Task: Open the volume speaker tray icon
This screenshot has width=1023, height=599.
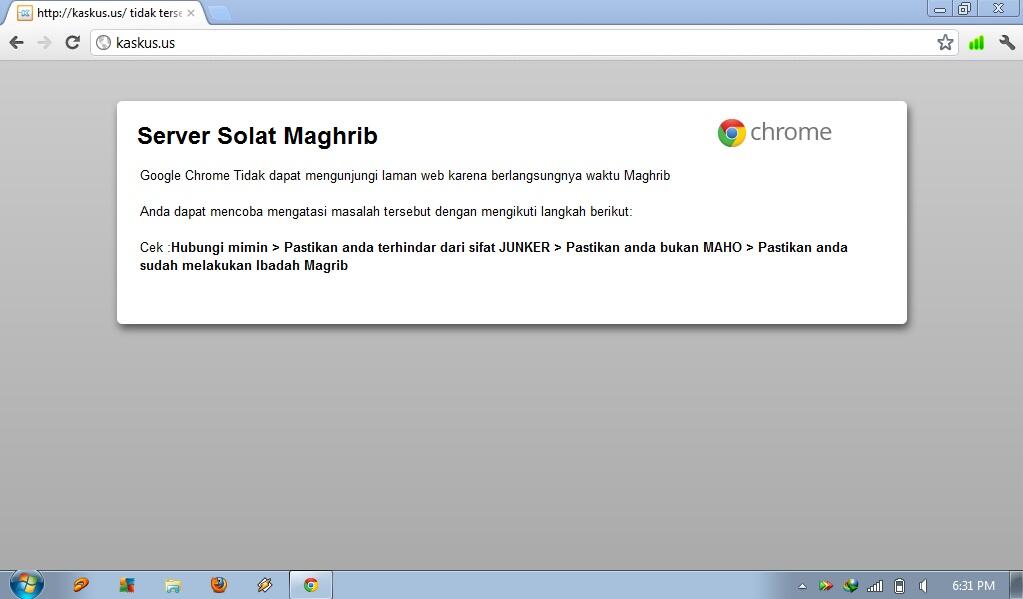Action: (x=923, y=586)
